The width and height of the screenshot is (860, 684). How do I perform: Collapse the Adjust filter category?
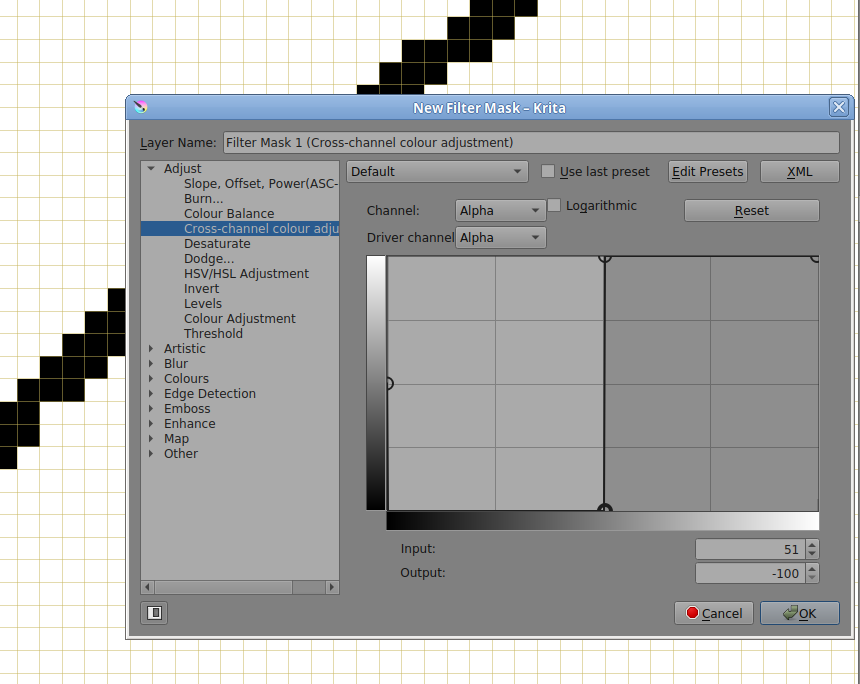151,169
